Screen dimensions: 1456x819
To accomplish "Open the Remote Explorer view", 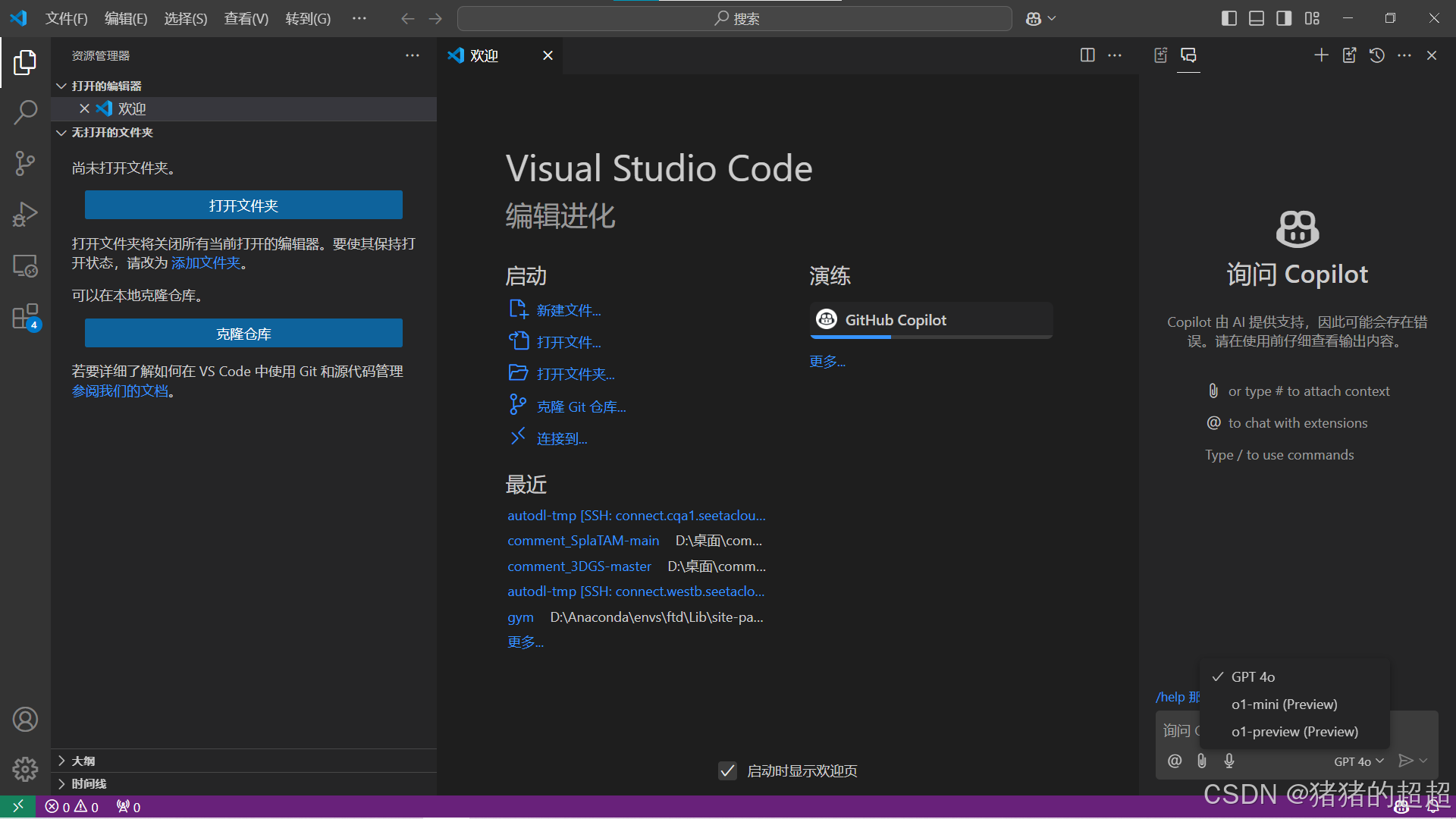I will point(25,266).
